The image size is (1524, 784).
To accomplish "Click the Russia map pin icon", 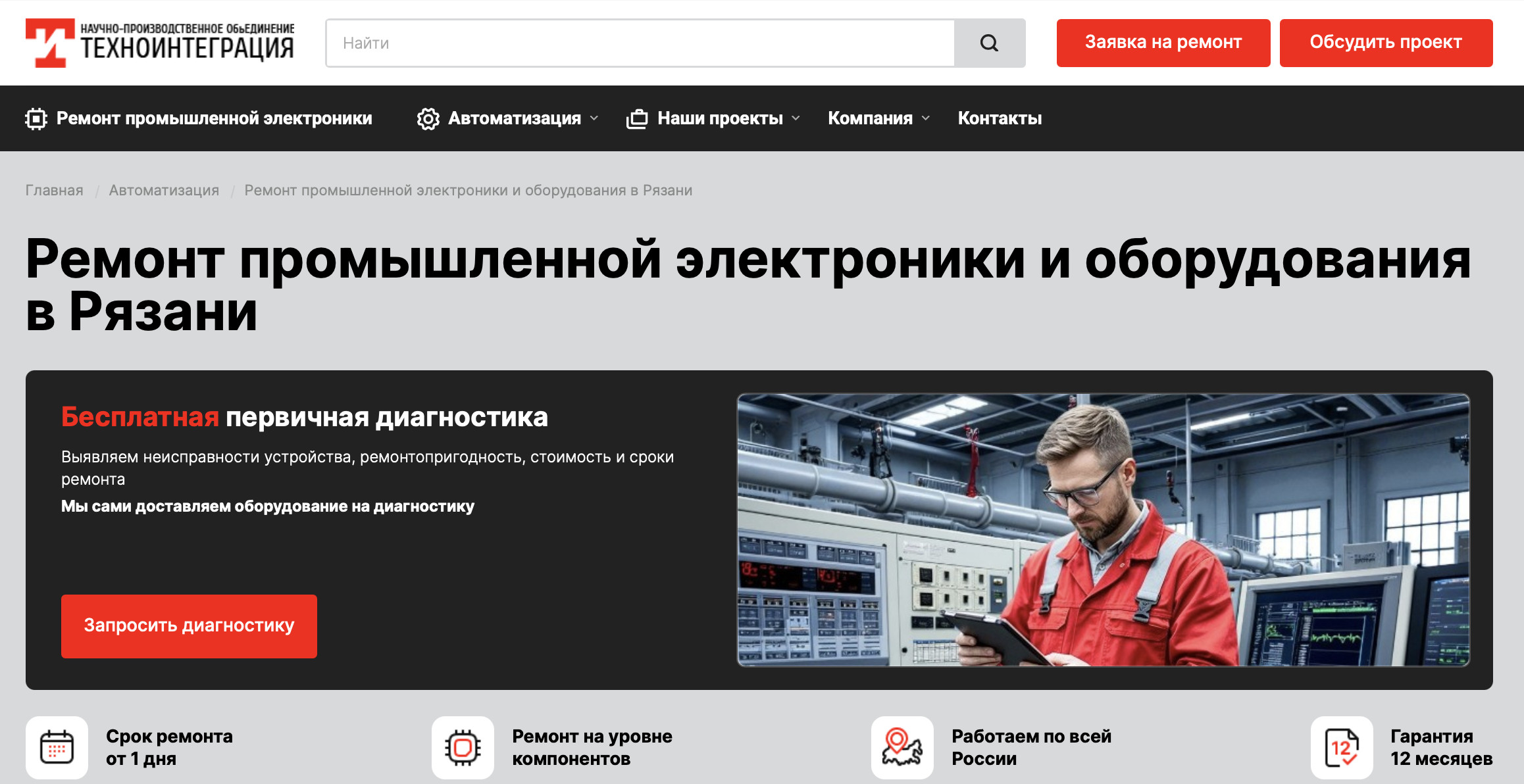I will 902,748.
